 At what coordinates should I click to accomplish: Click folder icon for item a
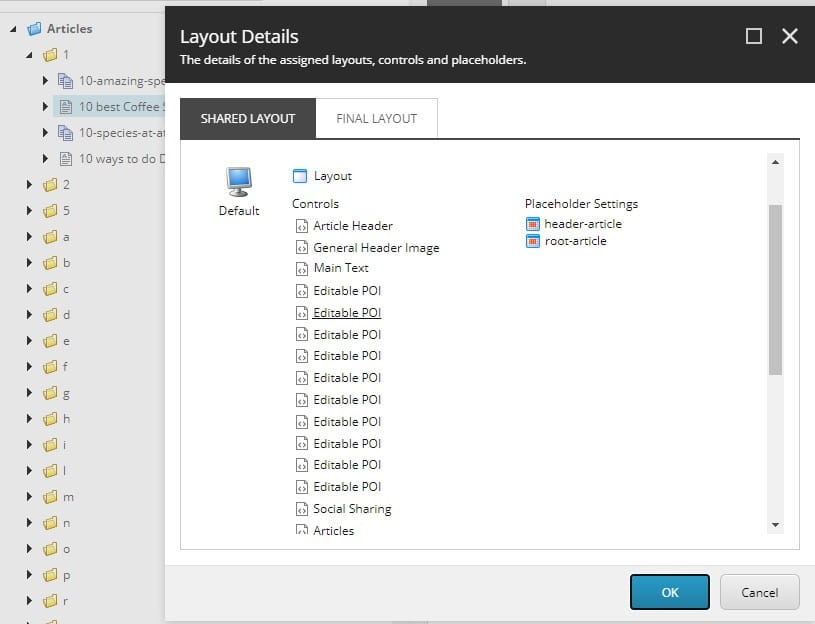click(50, 237)
